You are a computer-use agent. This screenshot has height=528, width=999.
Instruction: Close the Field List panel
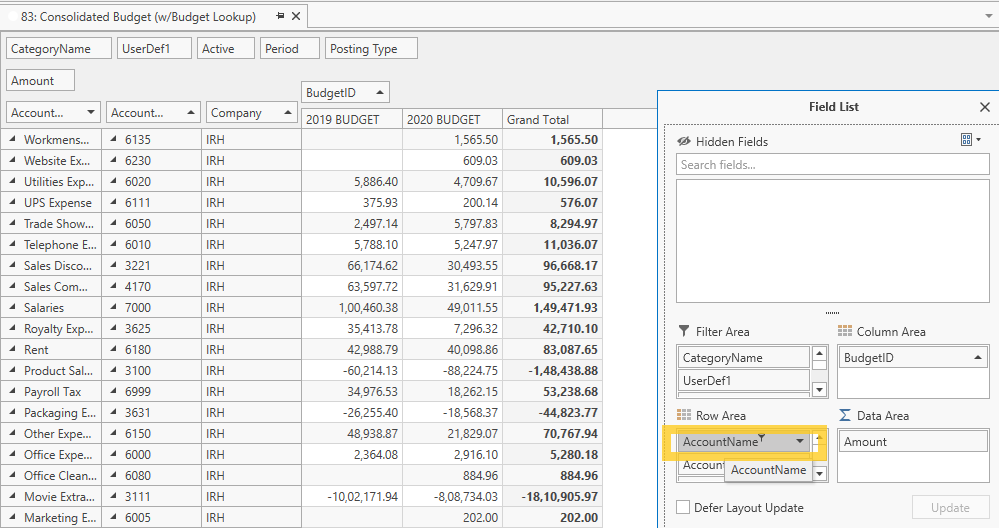(984, 107)
